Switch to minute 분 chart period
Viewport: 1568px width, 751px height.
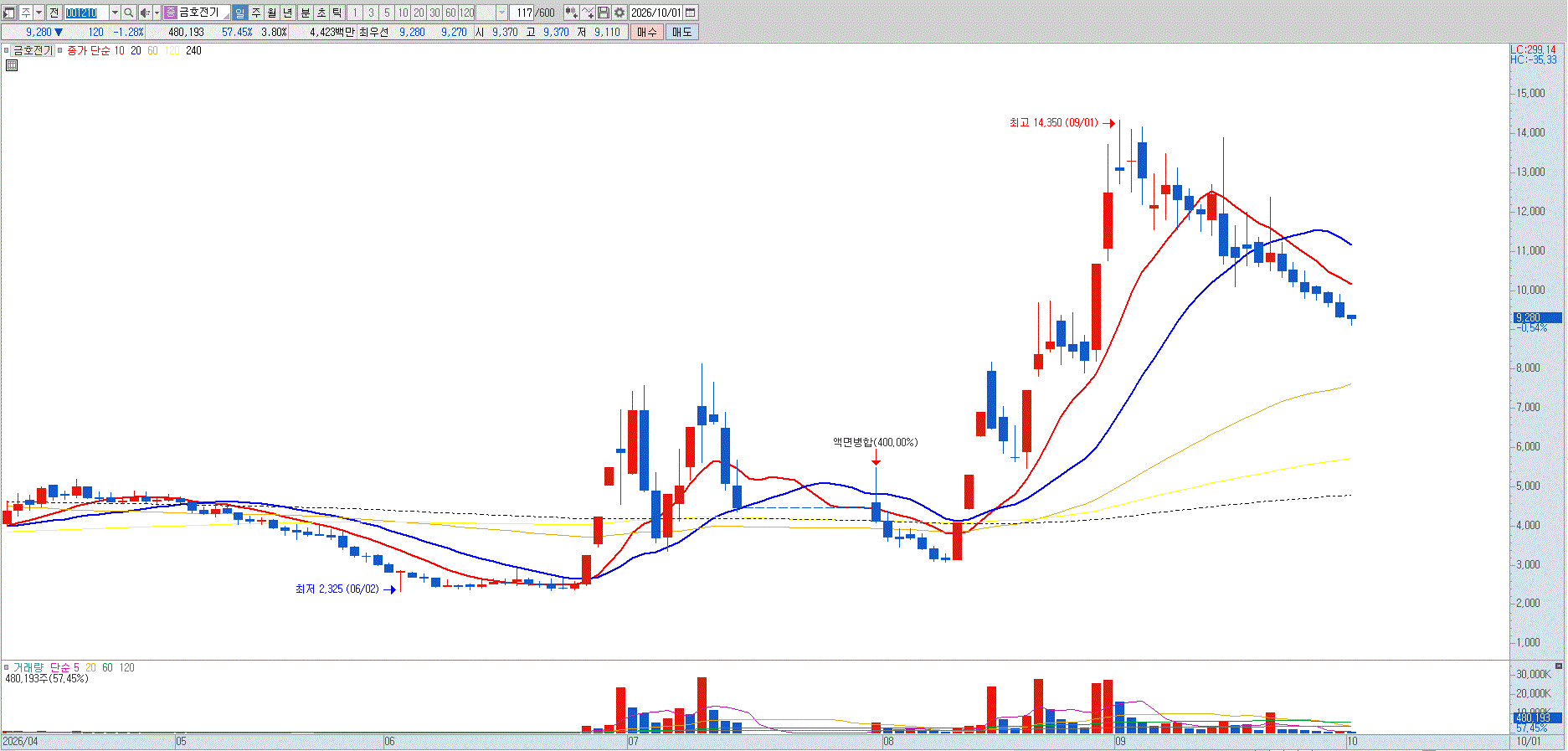click(306, 13)
